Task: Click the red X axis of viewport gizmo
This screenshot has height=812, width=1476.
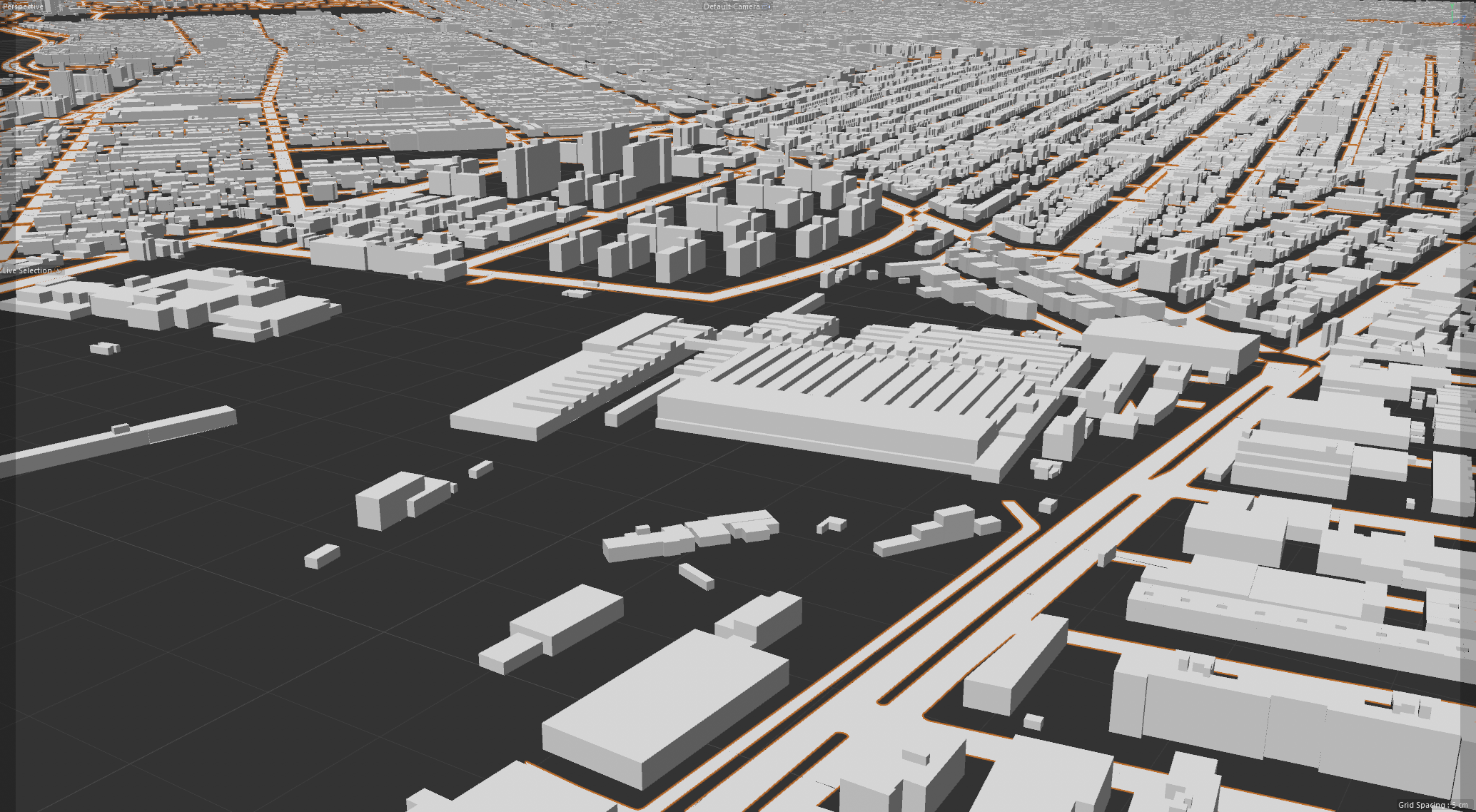Action: pyautogui.click(x=1460, y=24)
